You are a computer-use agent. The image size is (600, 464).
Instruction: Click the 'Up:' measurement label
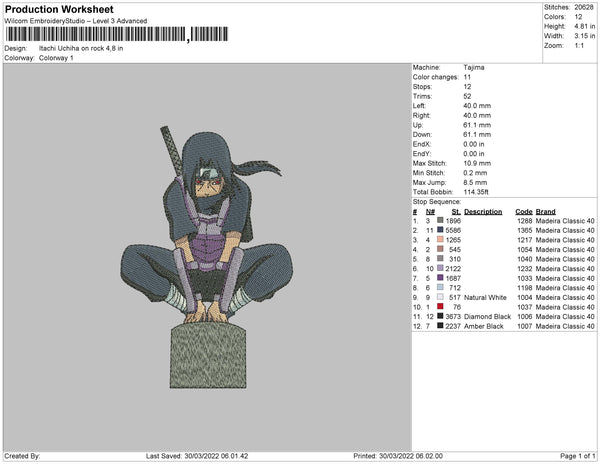(x=417, y=125)
